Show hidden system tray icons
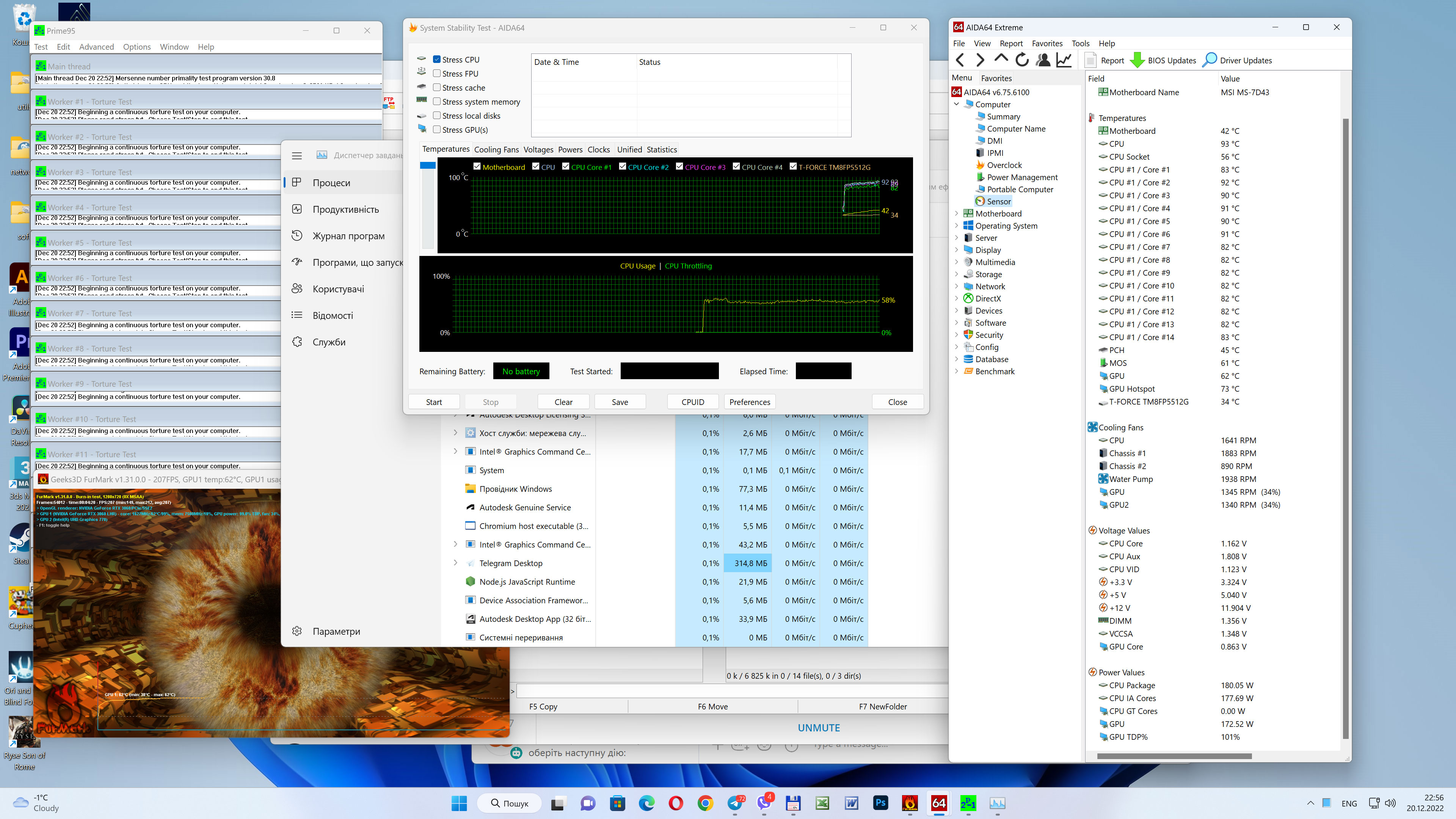 coord(1311,803)
